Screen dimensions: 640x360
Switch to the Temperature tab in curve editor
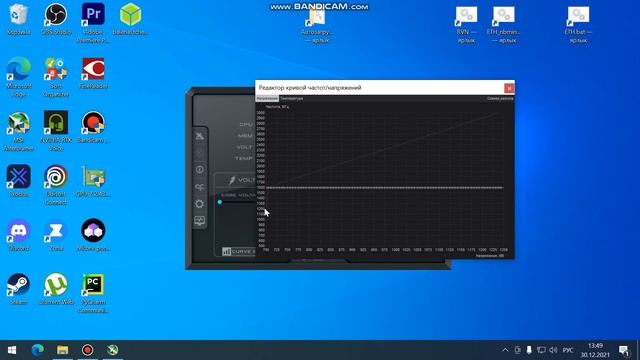[x=291, y=98]
